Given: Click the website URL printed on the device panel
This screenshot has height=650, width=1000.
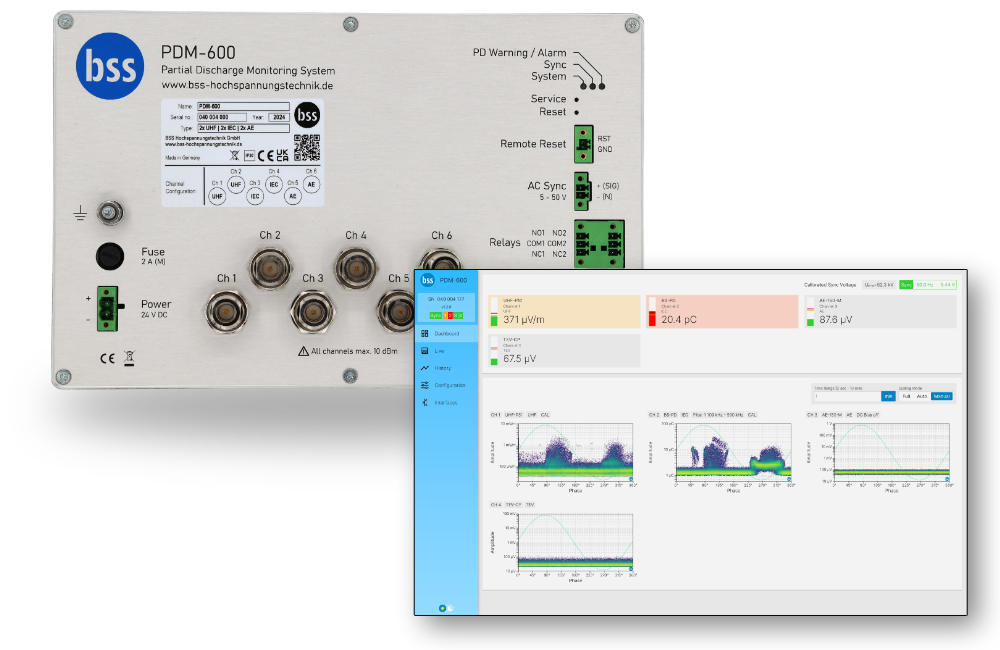Looking at the screenshot, I should pos(247,85).
